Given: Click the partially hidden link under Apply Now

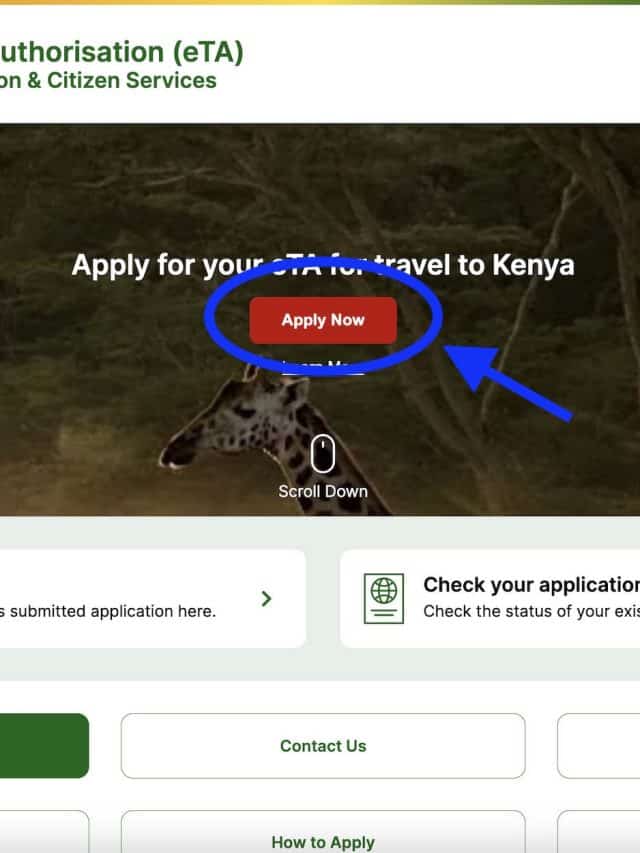Looking at the screenshot, I should (x=323, y=367).
